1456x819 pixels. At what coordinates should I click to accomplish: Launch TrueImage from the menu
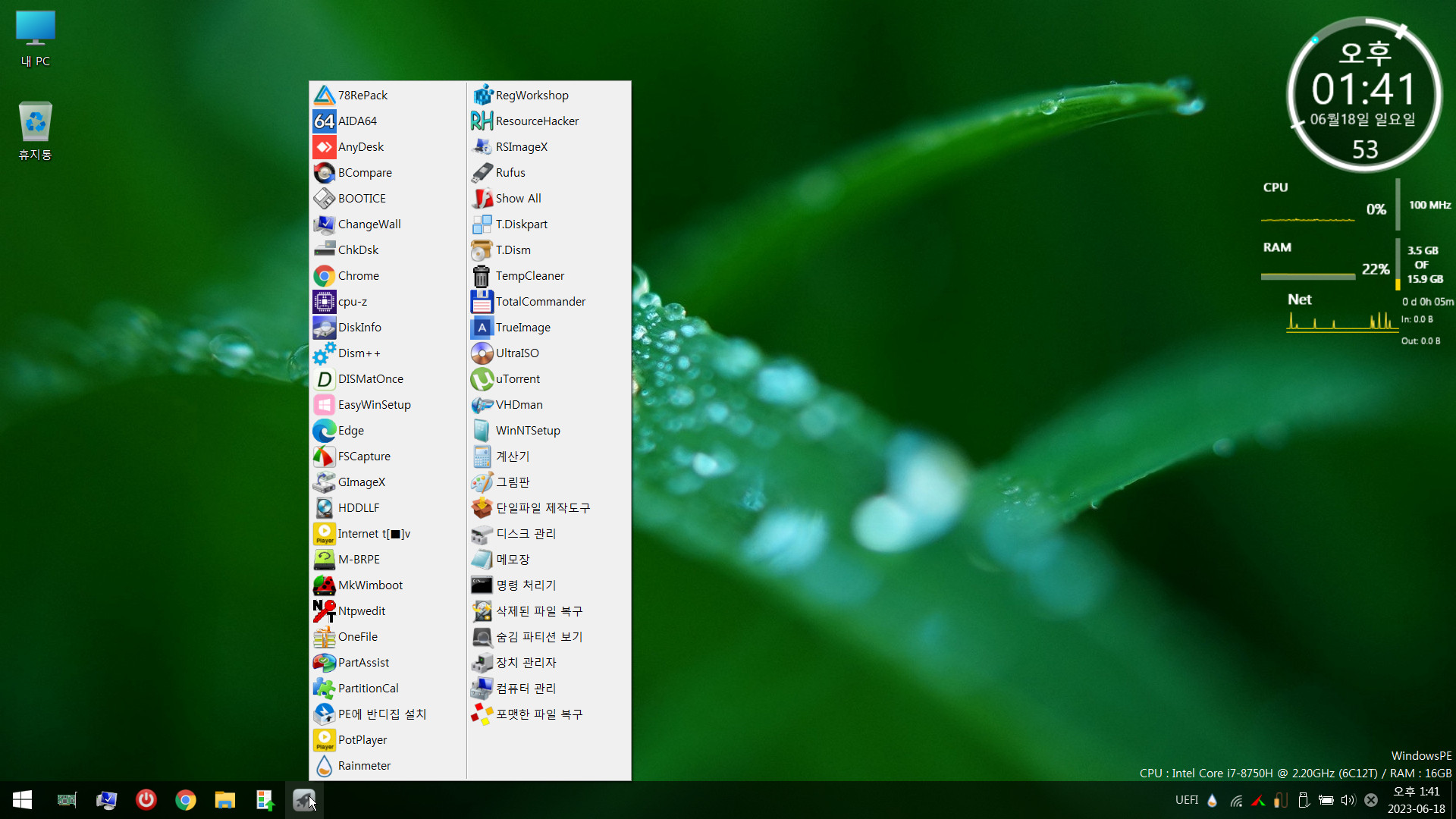(549, 328)
